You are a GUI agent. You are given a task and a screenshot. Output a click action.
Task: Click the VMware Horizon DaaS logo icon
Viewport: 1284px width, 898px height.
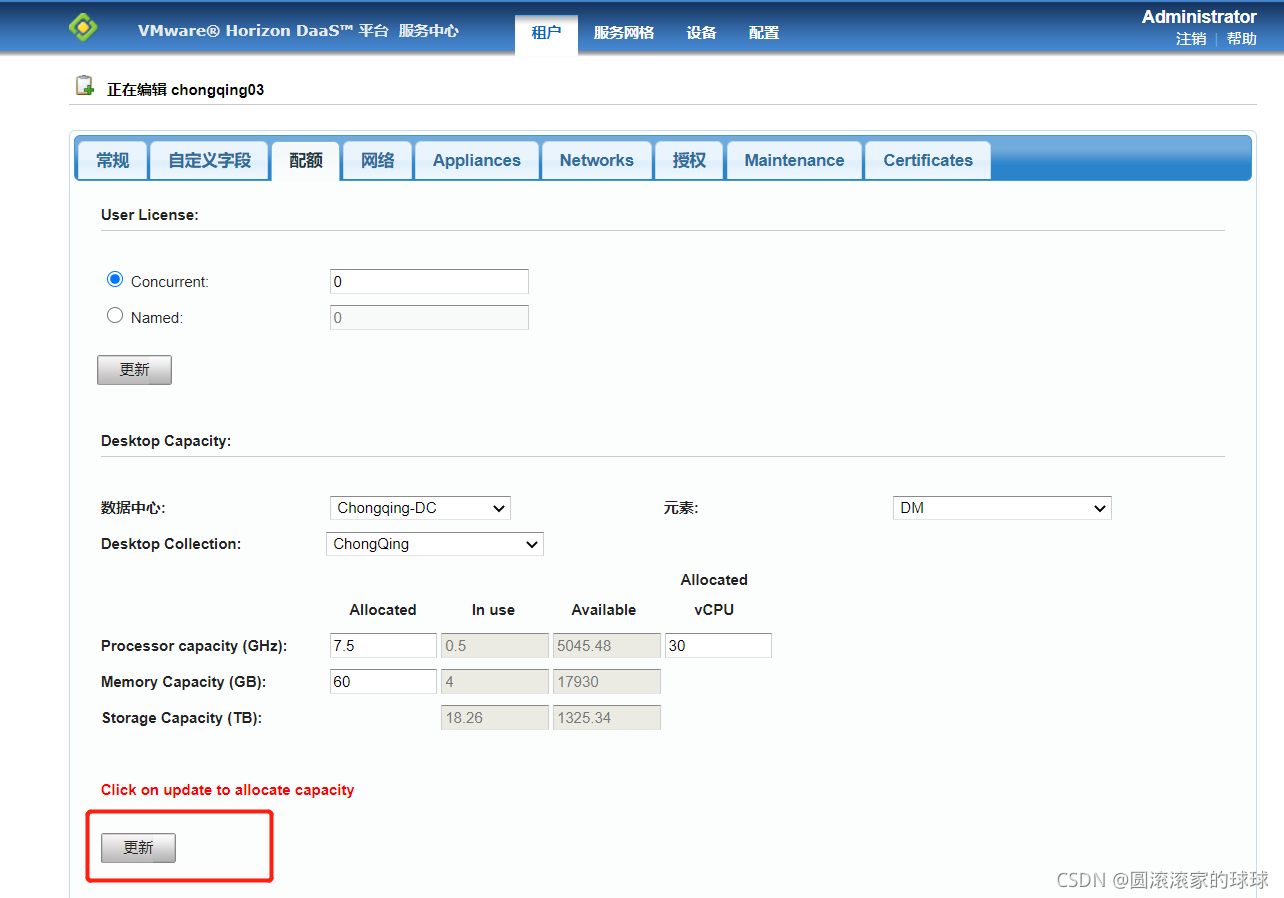click(83, 27)
